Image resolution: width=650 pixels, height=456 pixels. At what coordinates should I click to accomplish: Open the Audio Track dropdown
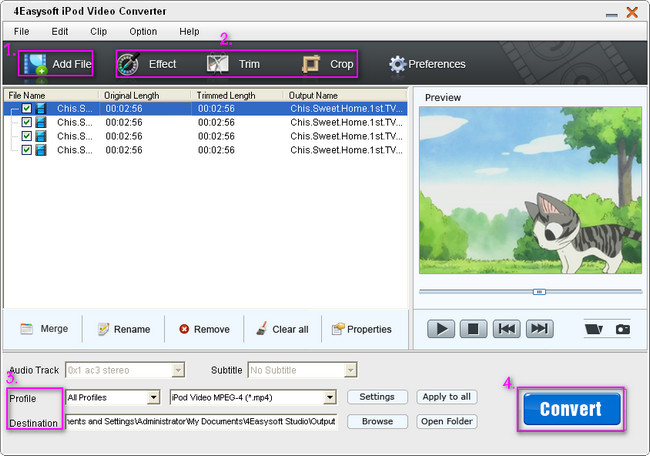coord(178,370)
